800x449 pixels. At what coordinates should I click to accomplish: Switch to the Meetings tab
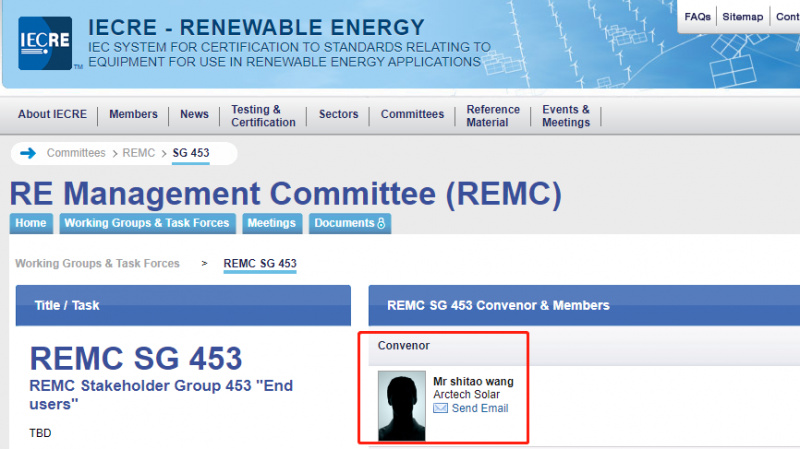click(x=271, y=223)
